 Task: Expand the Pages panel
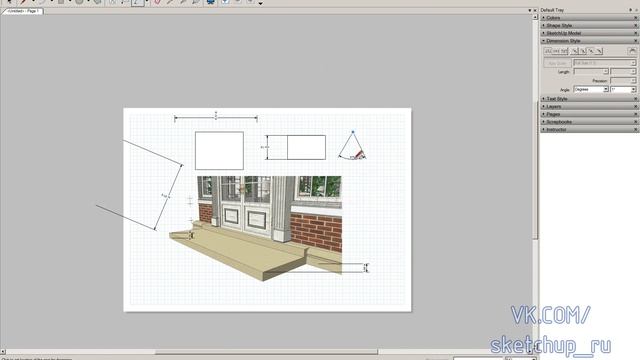click(589, 114)
